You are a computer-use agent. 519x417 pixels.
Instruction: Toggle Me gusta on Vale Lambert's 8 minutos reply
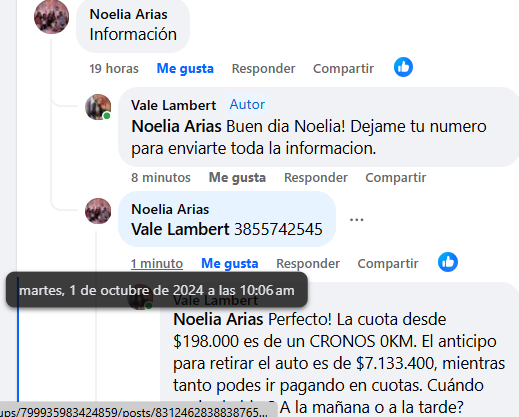237,177
